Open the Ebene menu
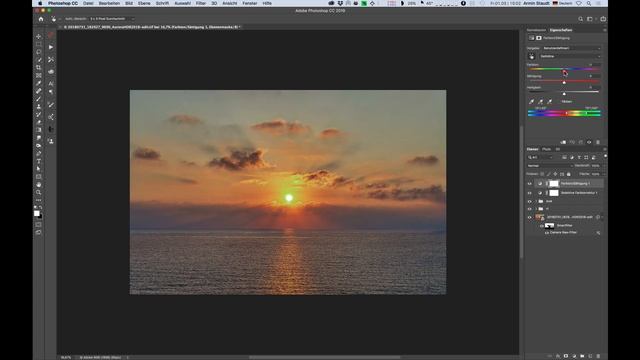Viewport: 640px width, 360px height. 144,3
